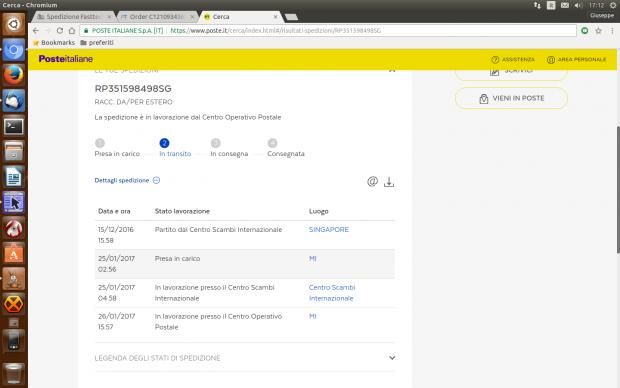Click Partito dal Centro Scambi Internazionale cell

218,229
